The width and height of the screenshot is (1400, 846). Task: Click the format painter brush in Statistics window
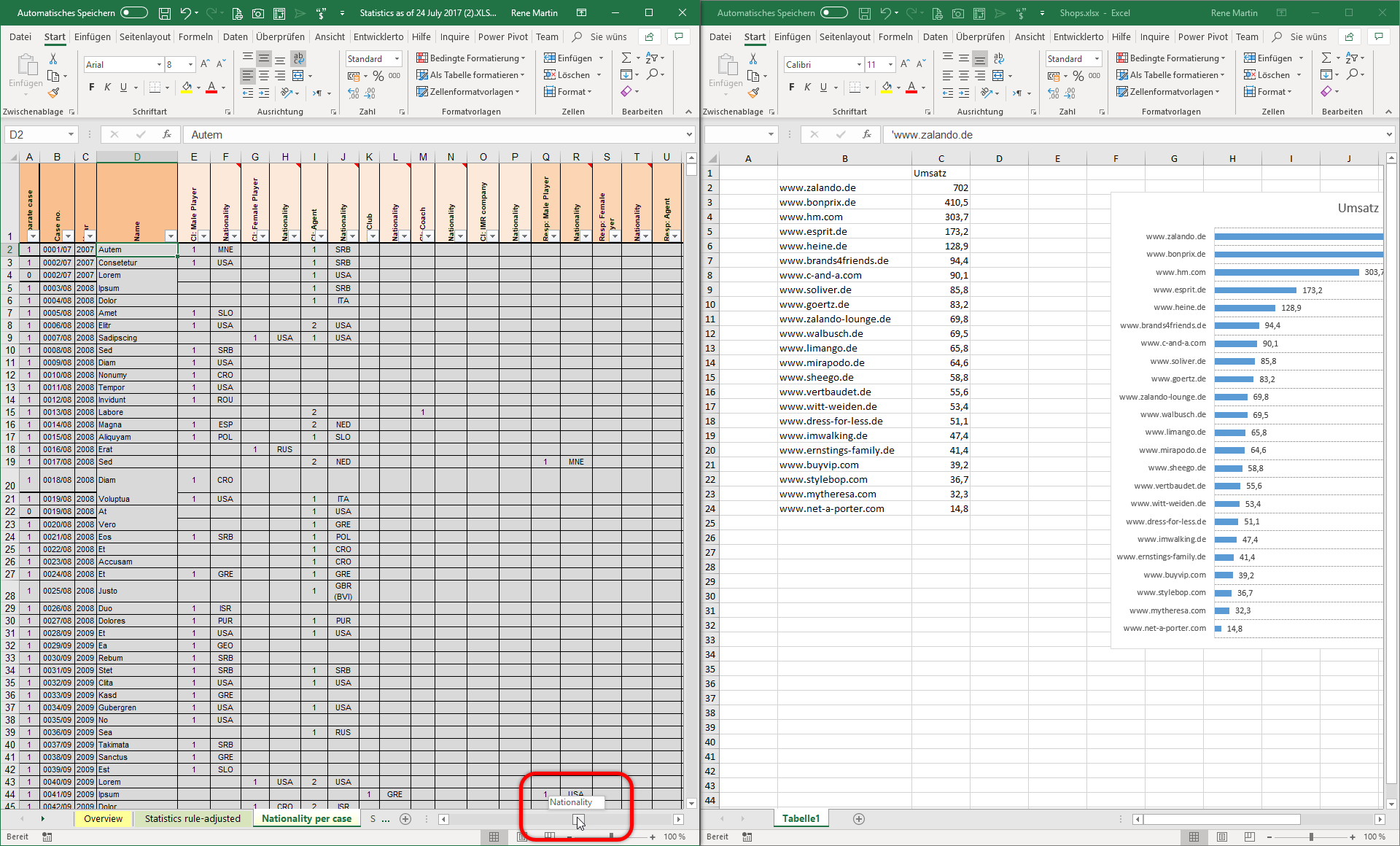coord(53,93)
